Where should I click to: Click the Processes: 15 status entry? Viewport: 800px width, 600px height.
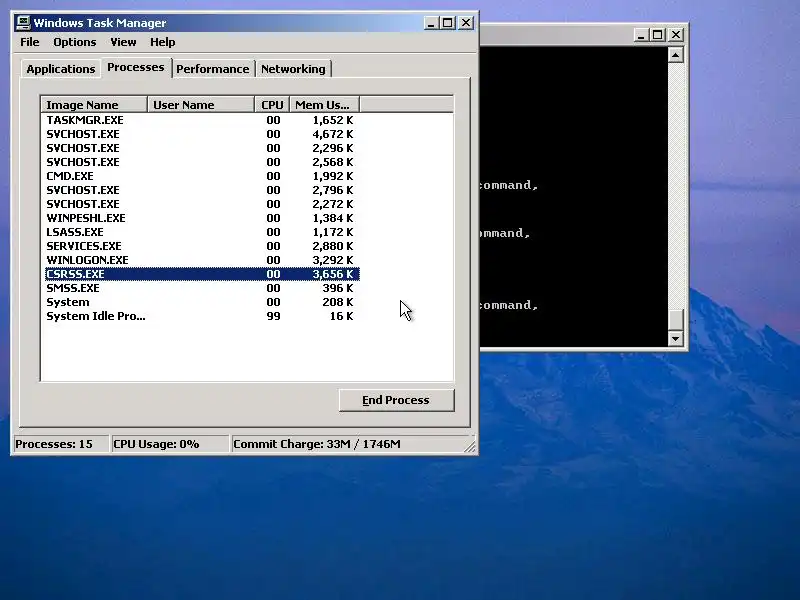coord(61,444)
